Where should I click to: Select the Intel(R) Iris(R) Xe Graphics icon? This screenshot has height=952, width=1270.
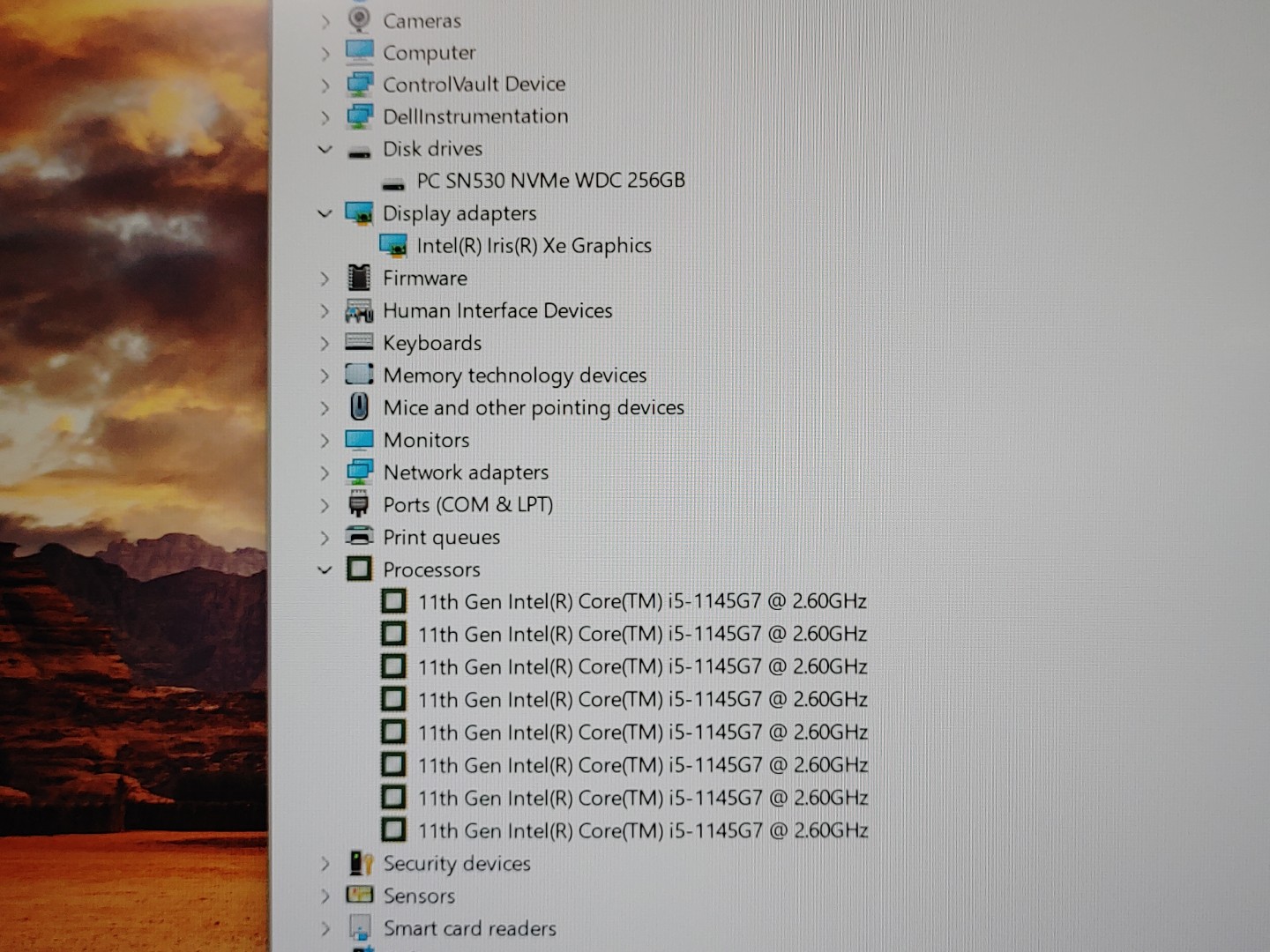[x=394, y=245]
